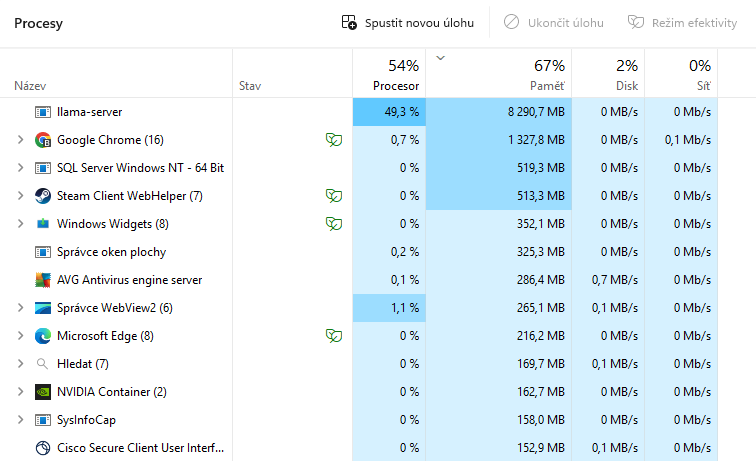Click the Procesy page title
The height and width of the screenshot is (461, 756).
click(x=39, y=23)
